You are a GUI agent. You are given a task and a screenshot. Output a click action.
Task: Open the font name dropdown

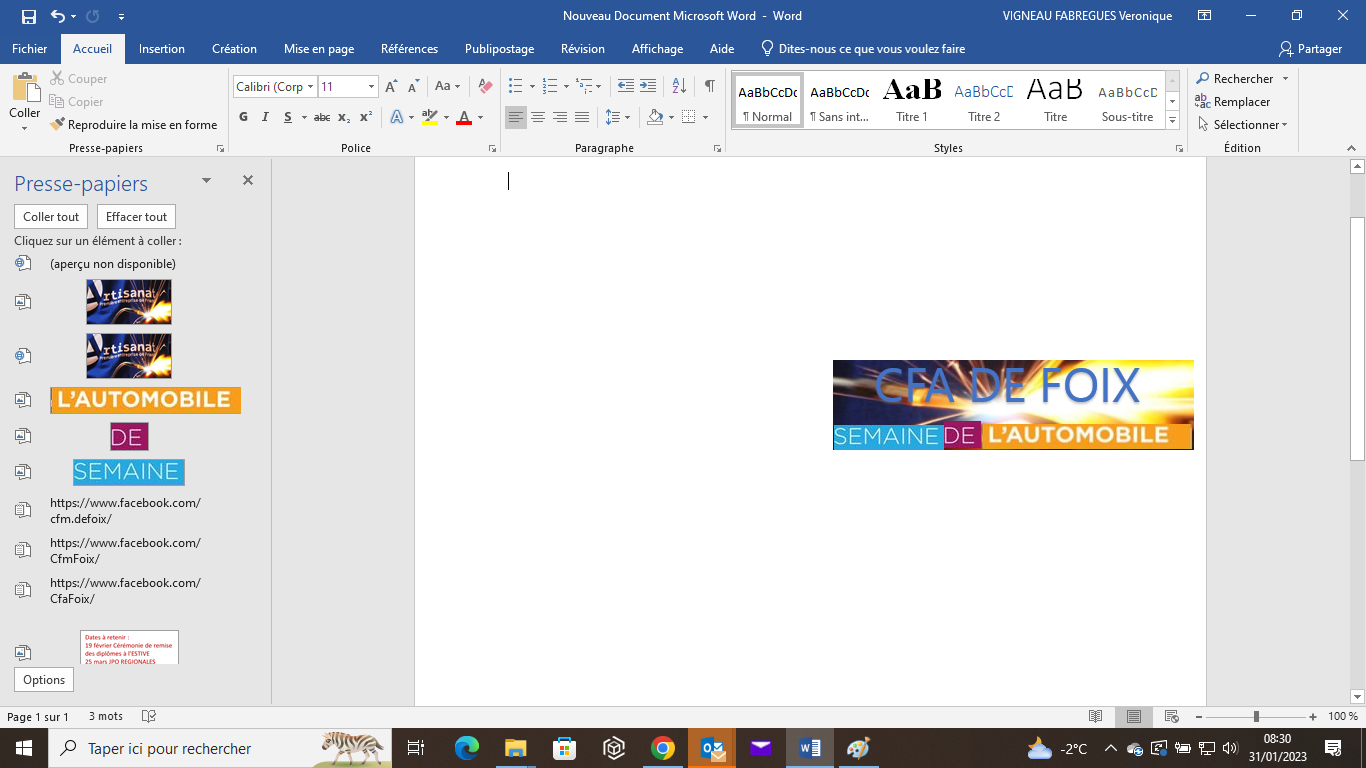tap(311, 87)
